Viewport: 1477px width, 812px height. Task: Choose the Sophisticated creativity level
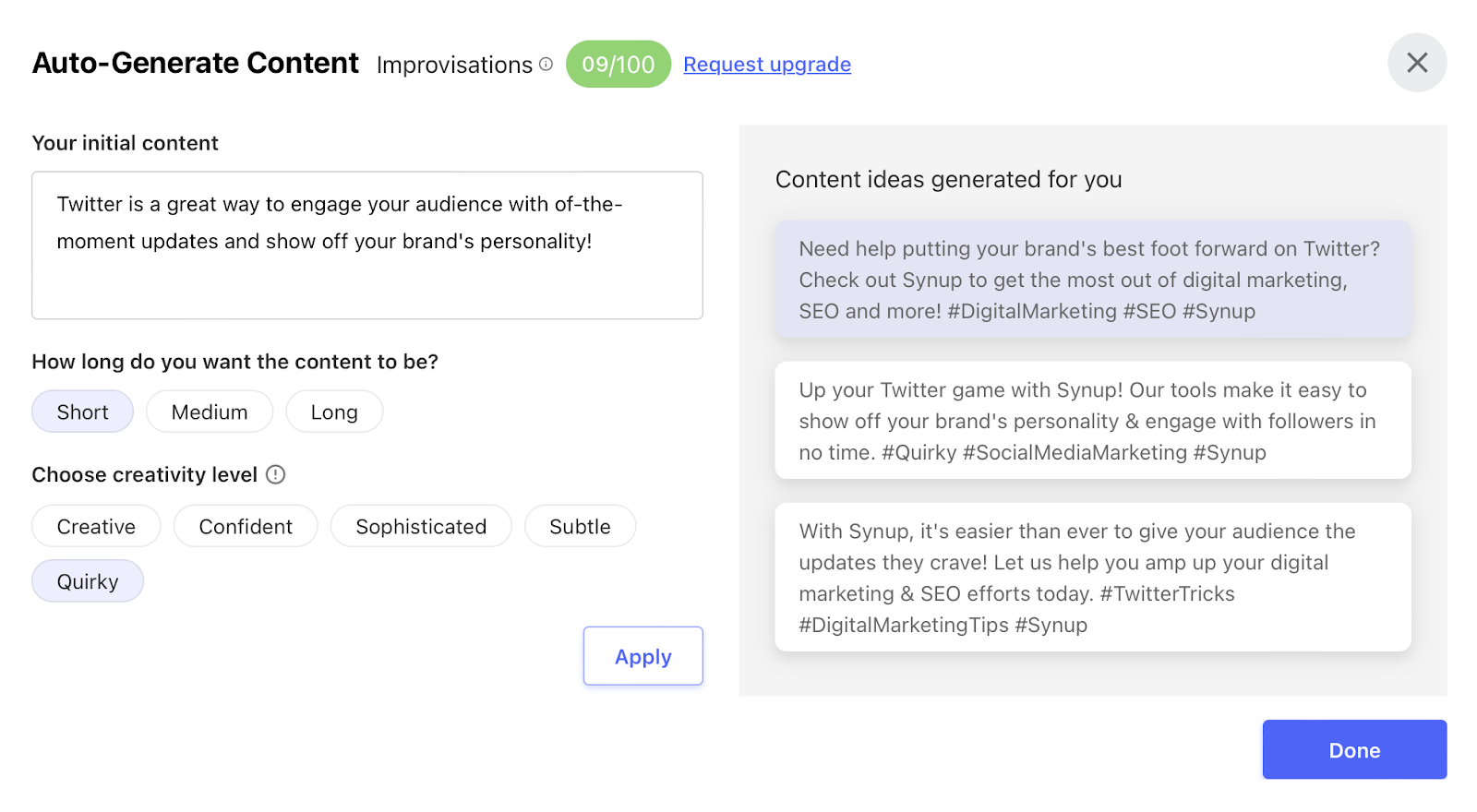point(421,526)
